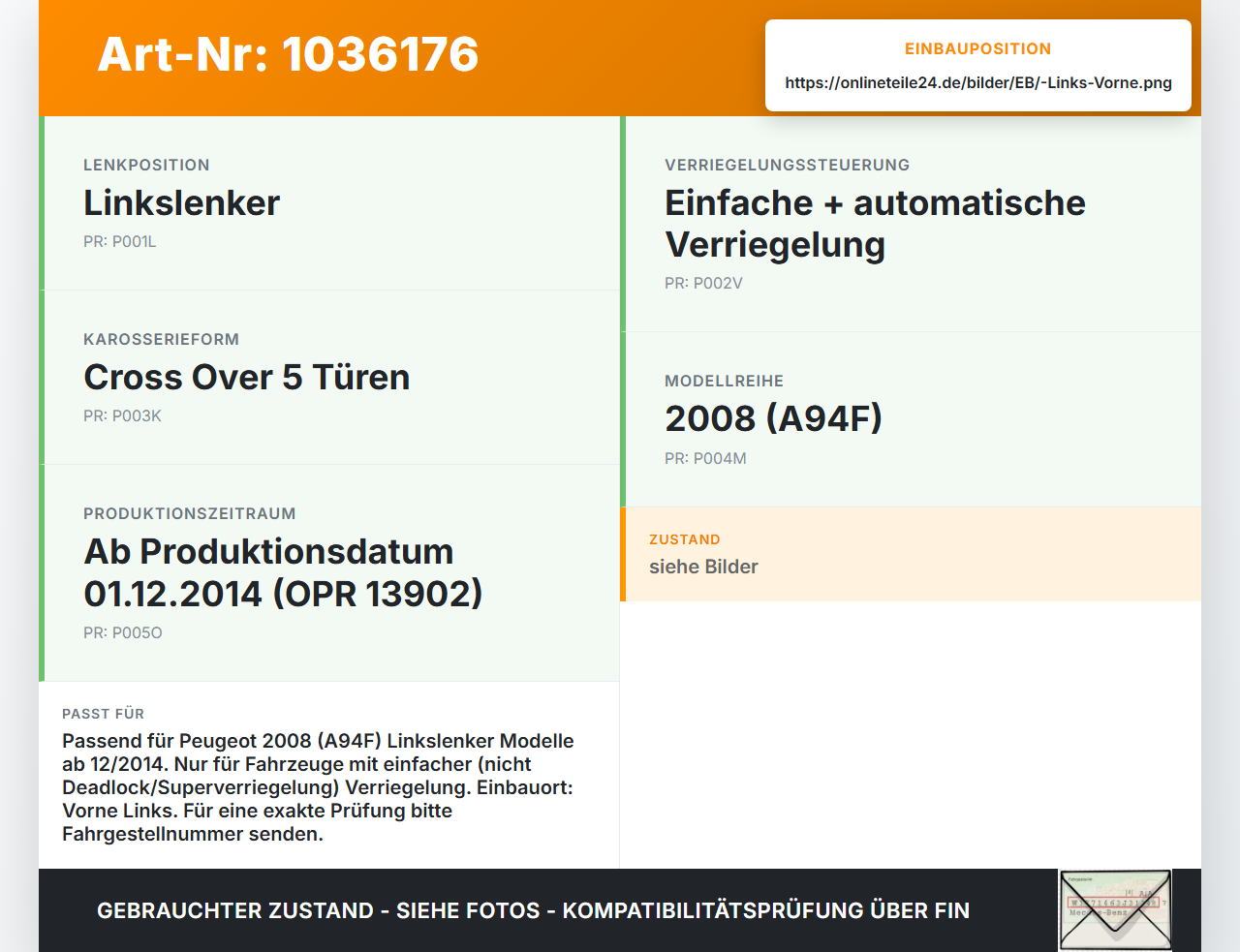Select Einfache + automatische Verriegelung text
Screen dimensions: 1240x952
[x=875, y=224]
